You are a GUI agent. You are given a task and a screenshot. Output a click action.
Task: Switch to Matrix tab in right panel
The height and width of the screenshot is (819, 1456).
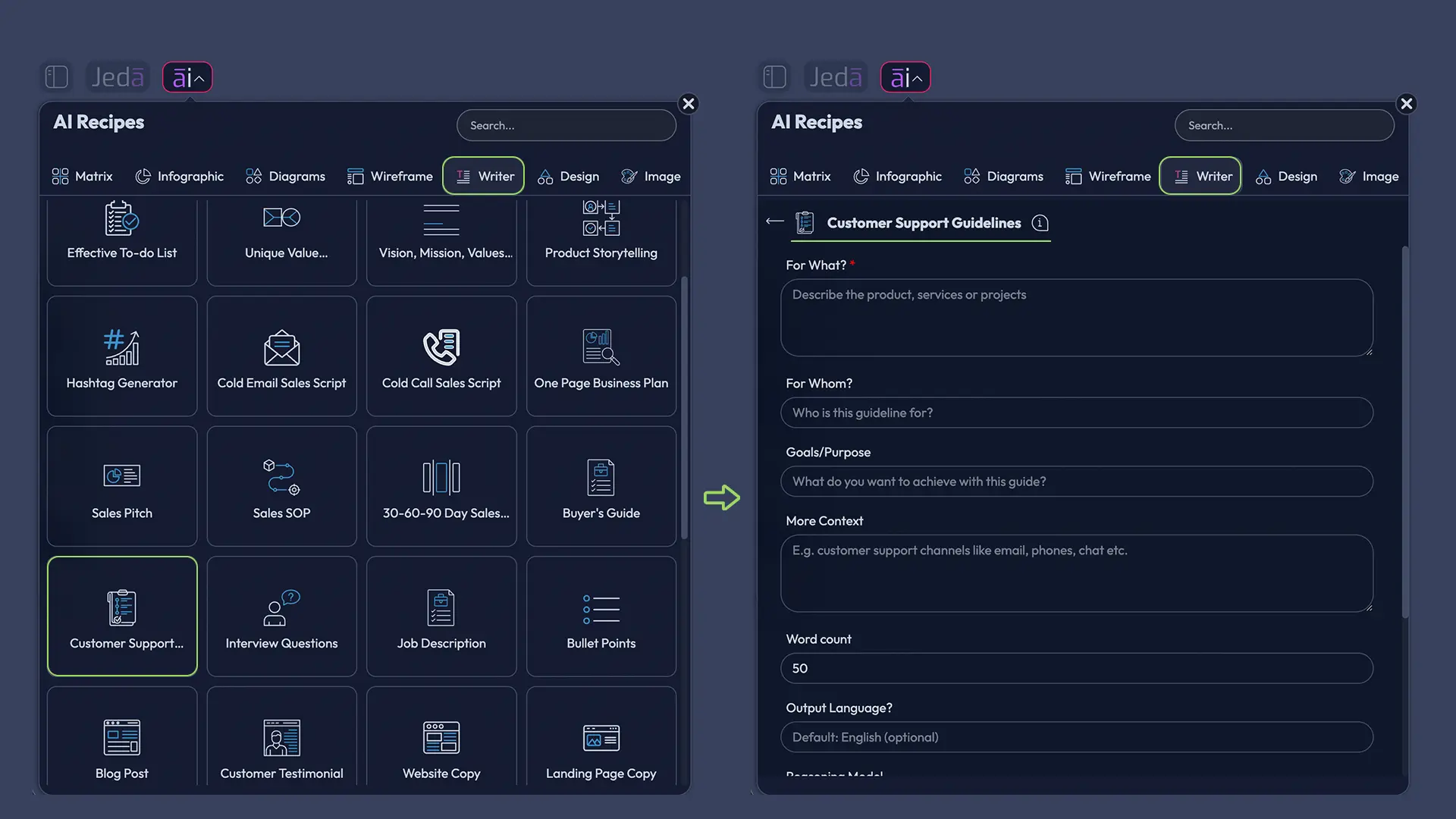pos(800,176)
